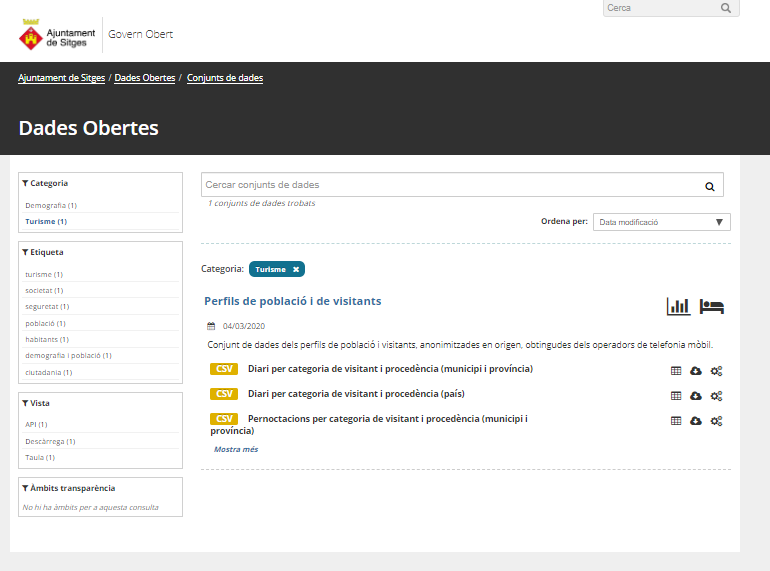
Task: Open Perfils de població i de visitants dataset
Action: pos(292,301)
